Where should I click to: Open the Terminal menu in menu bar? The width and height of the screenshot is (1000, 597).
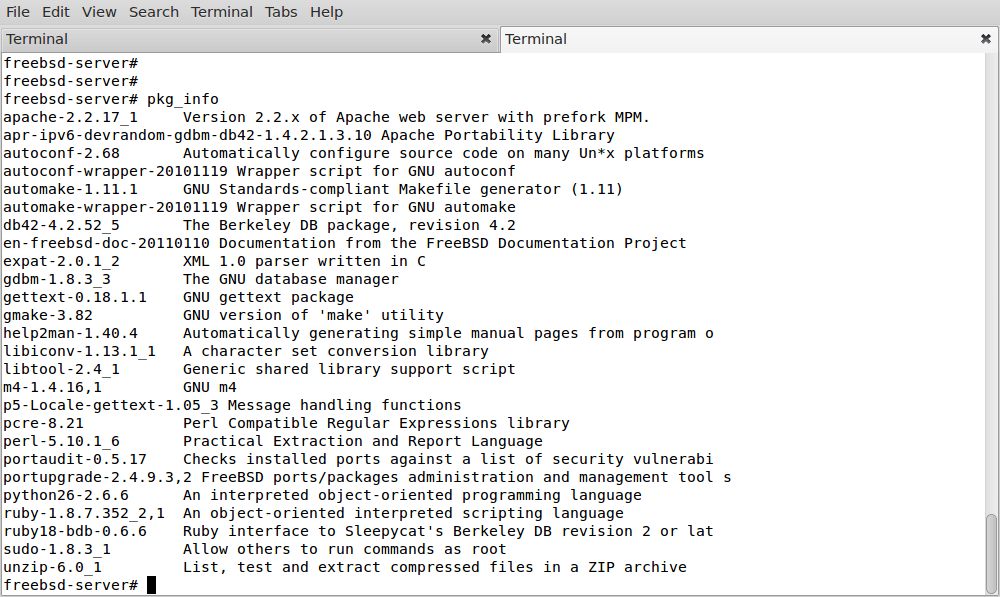tap(222, 12)
